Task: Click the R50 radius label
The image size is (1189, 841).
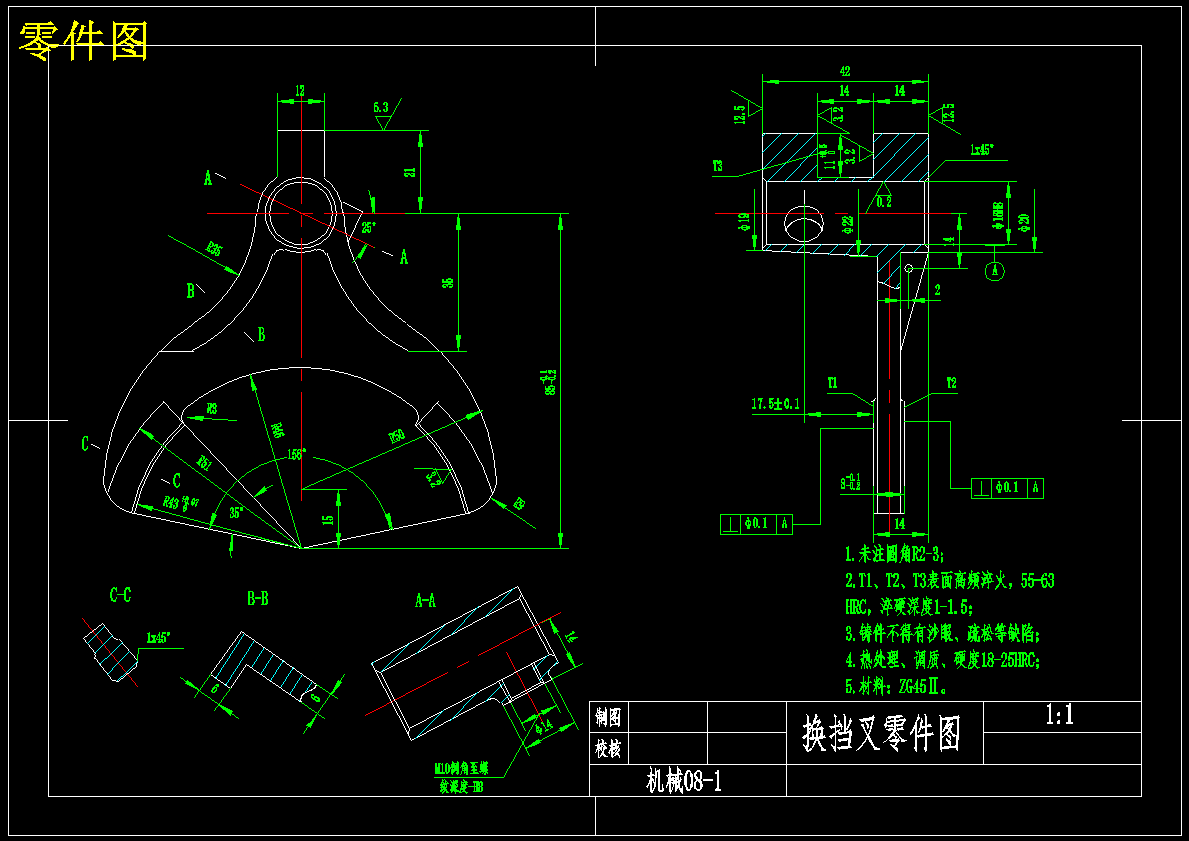Action: [x=396, y=438]
